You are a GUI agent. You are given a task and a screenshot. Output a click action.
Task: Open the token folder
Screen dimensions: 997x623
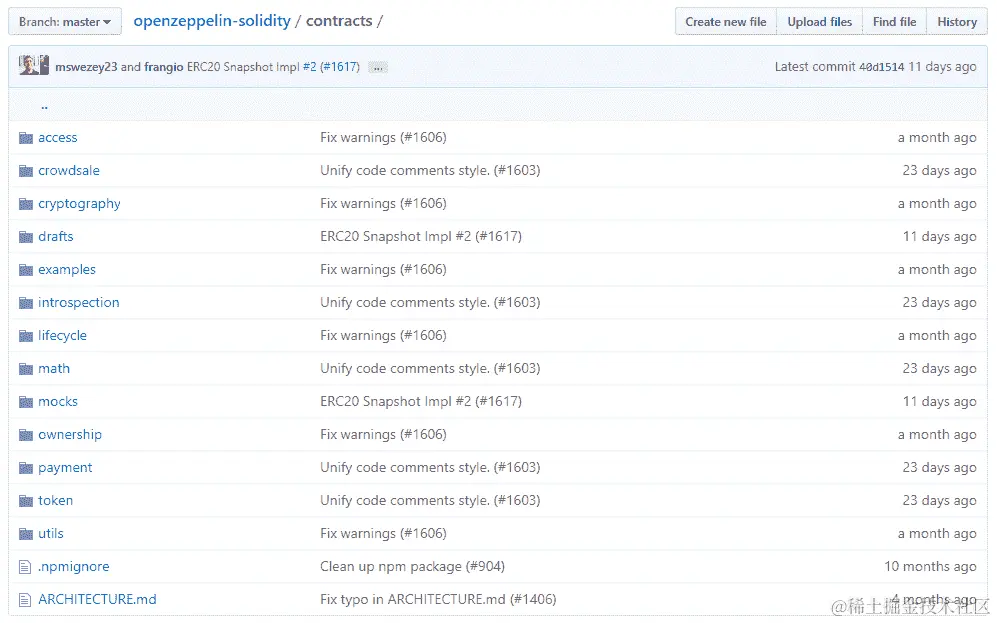tap(55, 501)
